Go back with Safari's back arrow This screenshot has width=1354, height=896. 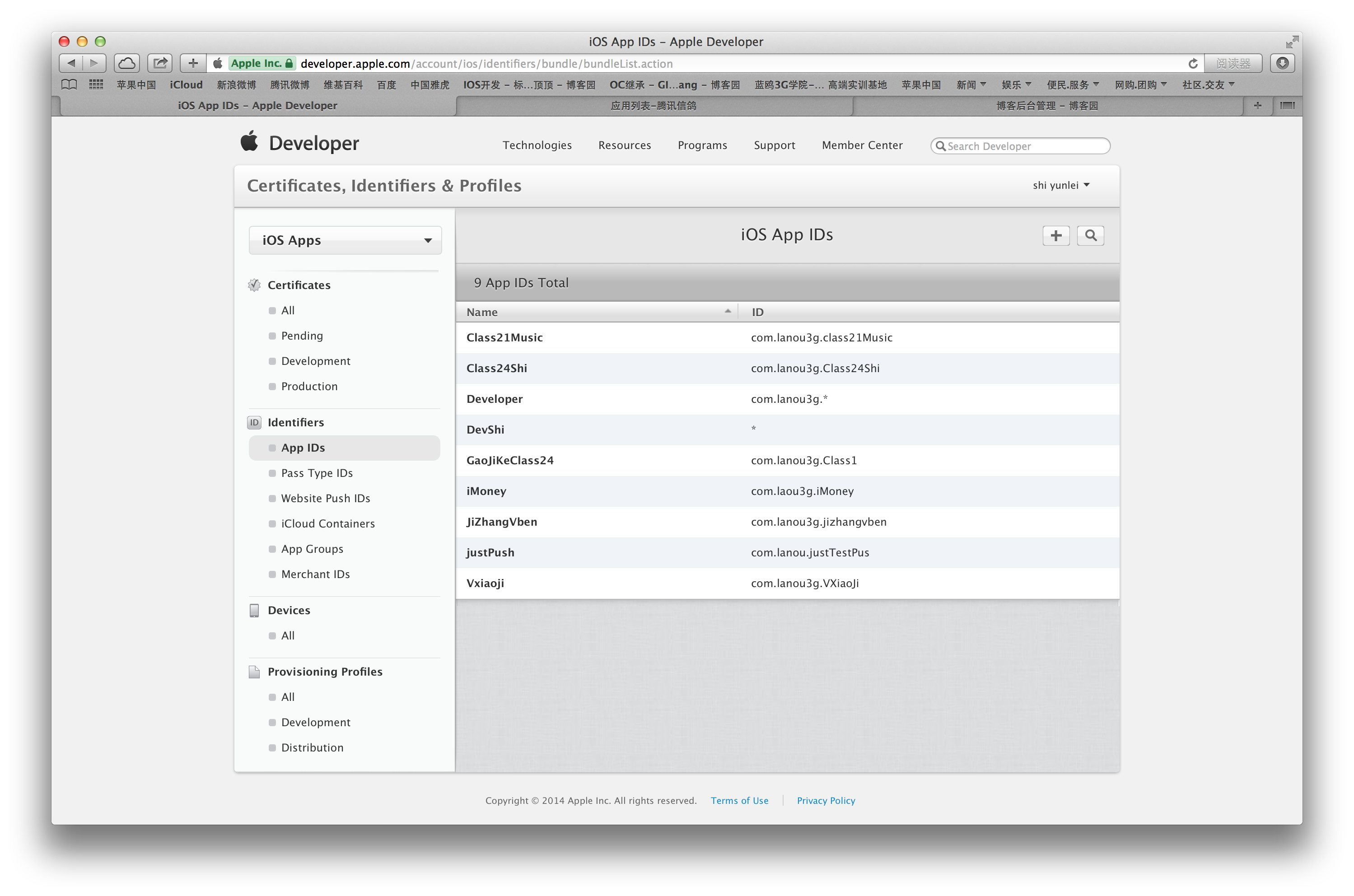pos(71,63)
